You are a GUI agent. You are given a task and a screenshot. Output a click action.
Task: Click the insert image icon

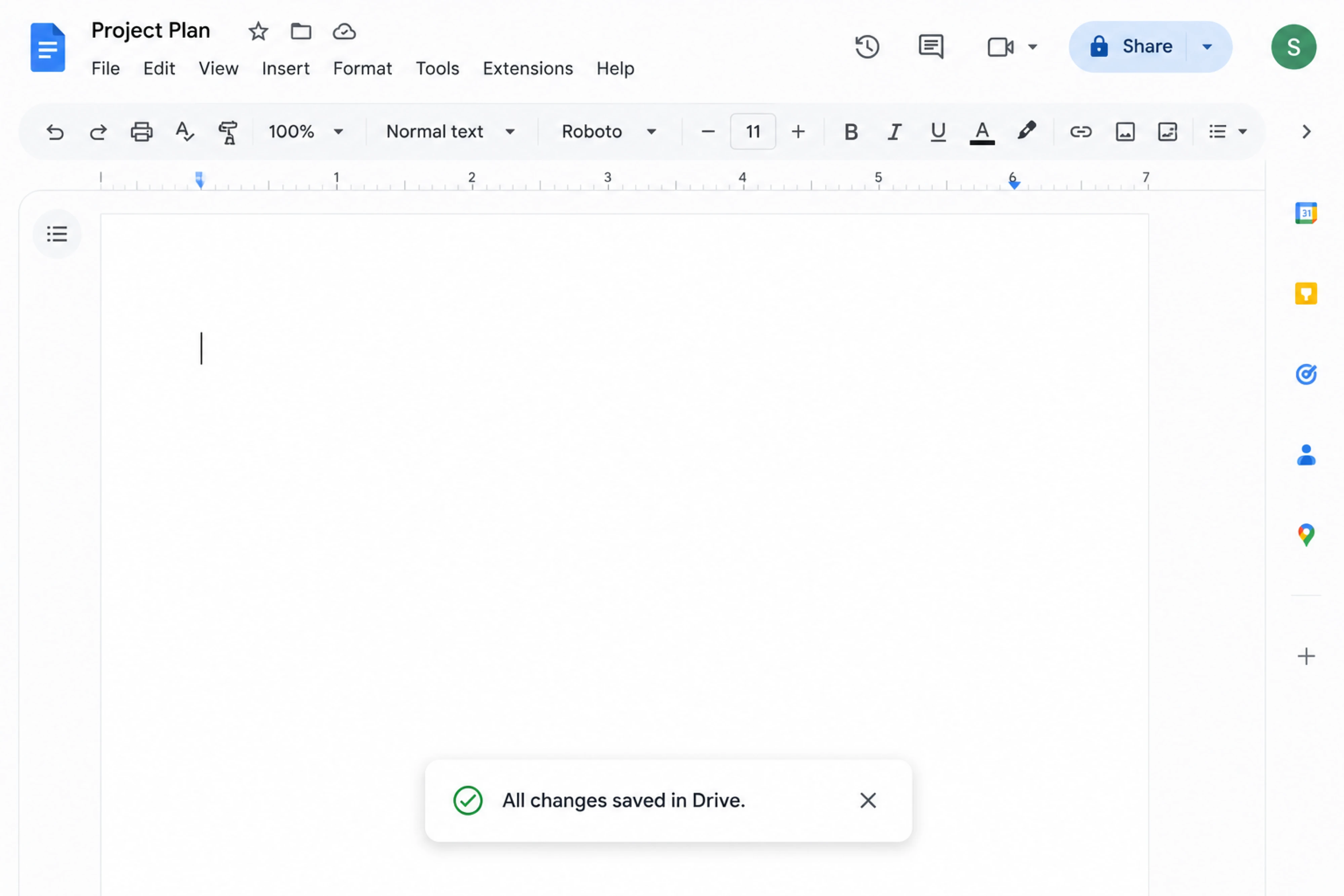pos(1125,132)
